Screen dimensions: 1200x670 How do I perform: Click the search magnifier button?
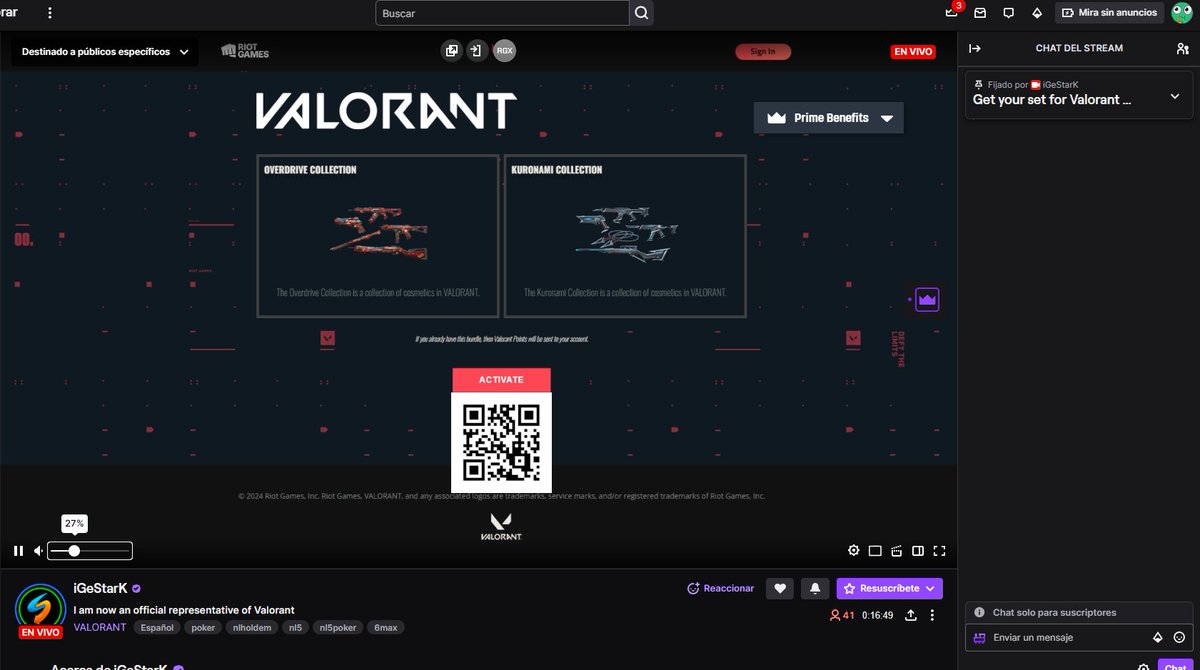(642, 13)
